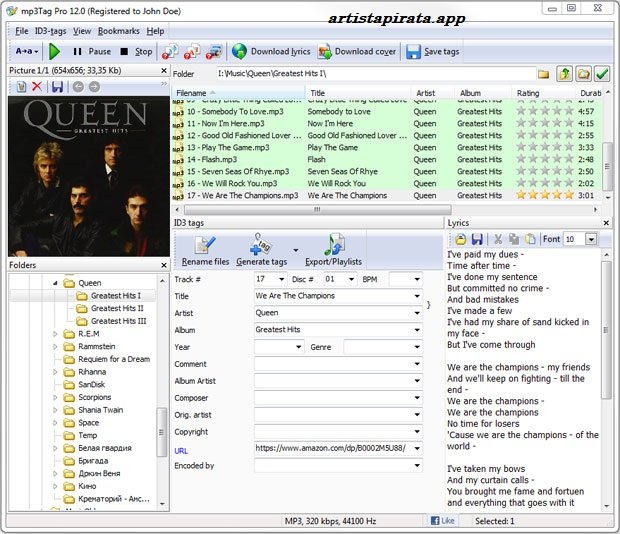Screen dimensions: 620x534
Task: Close the Folders panel
Action: click(x=164, y=265)
